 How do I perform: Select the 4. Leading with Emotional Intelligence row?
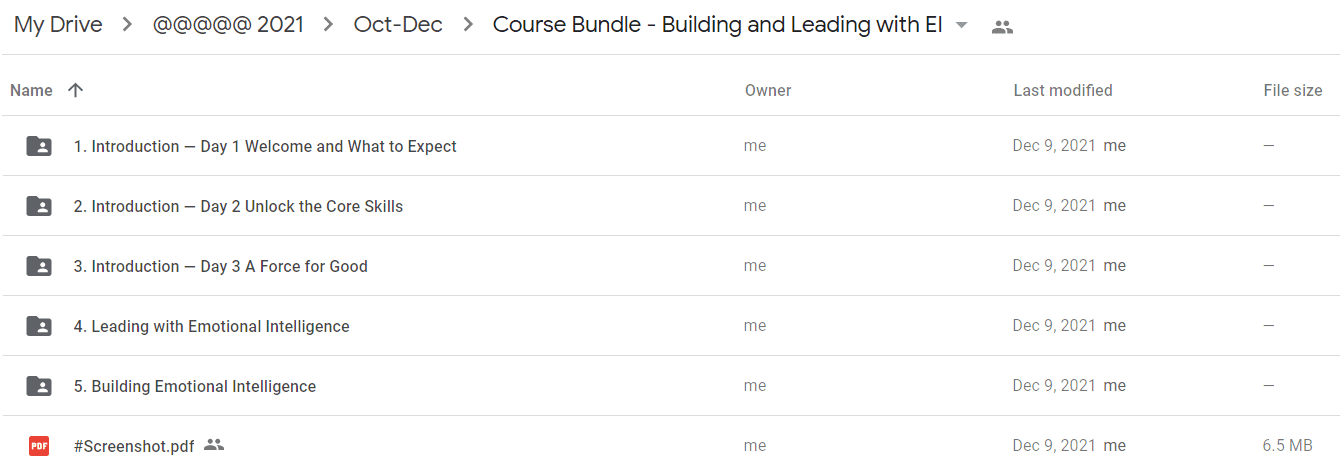click(x=670, y=326)
